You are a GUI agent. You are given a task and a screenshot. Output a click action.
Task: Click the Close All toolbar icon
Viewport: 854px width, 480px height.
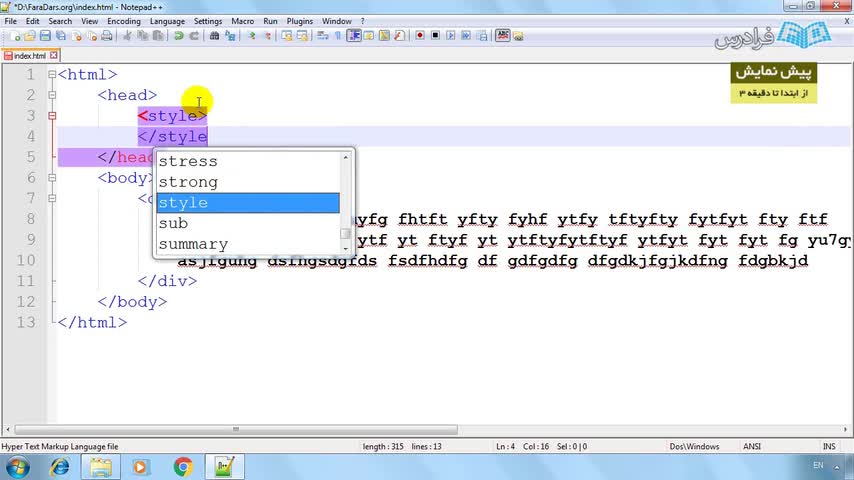tap(92, 36)
